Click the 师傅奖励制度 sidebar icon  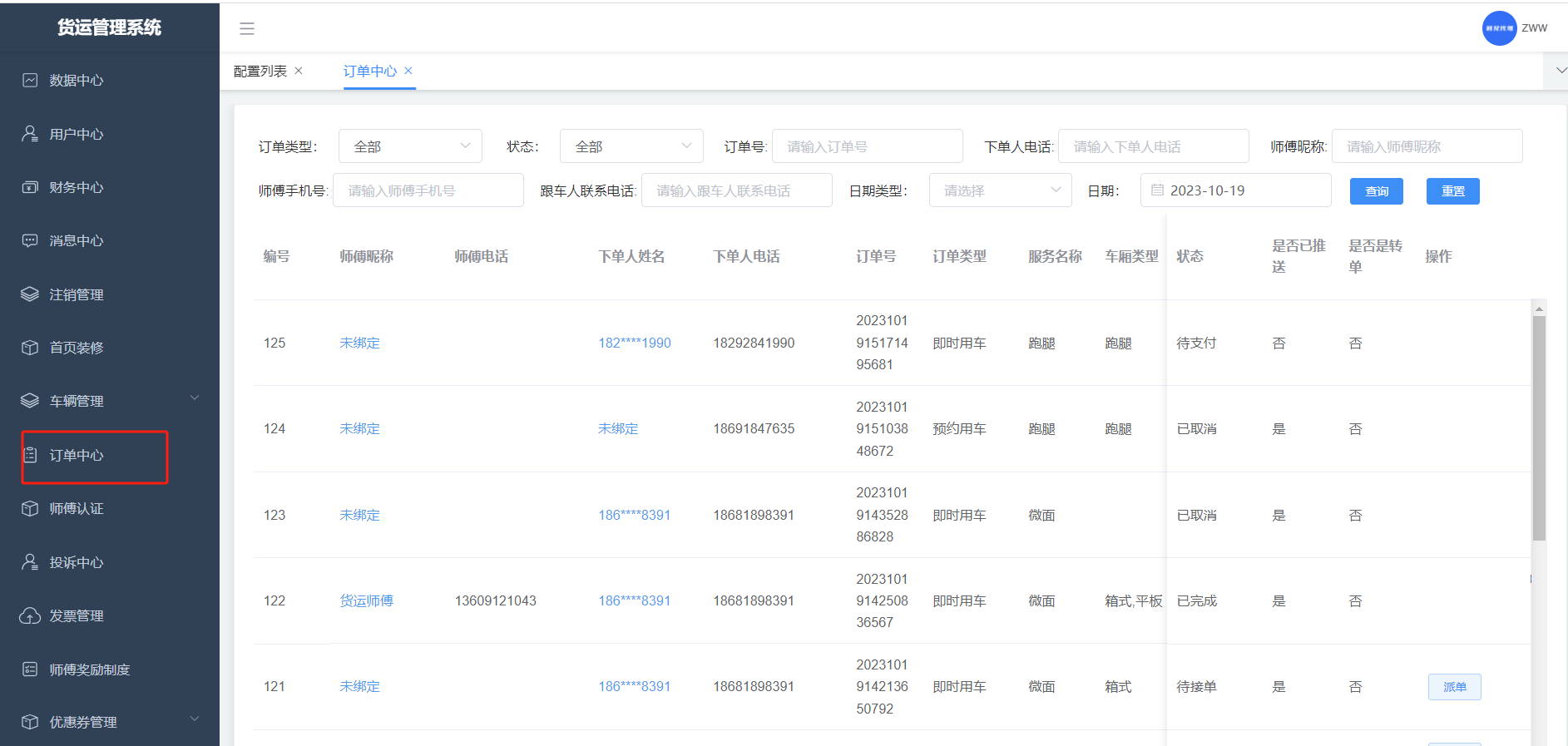click(x=30, y=669)
